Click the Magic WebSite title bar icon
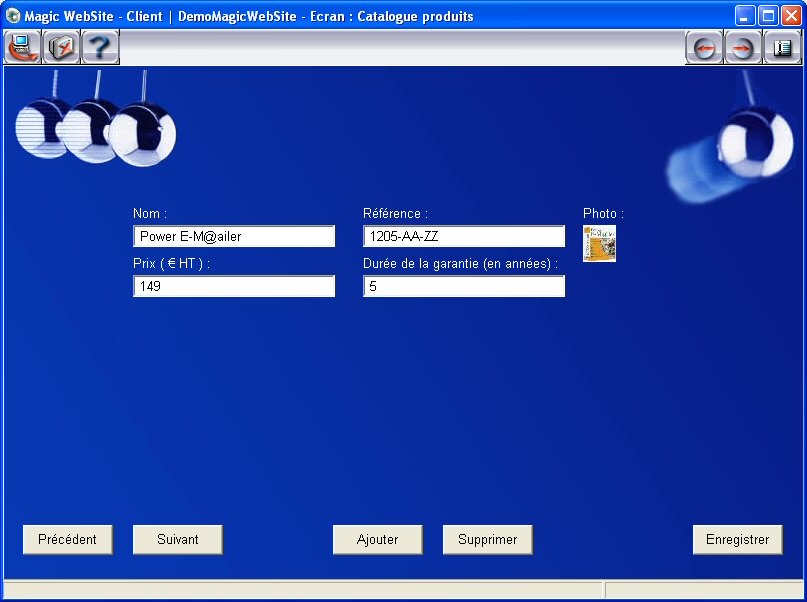This screenshot has width=807, height=602. [x=13, y=16]
